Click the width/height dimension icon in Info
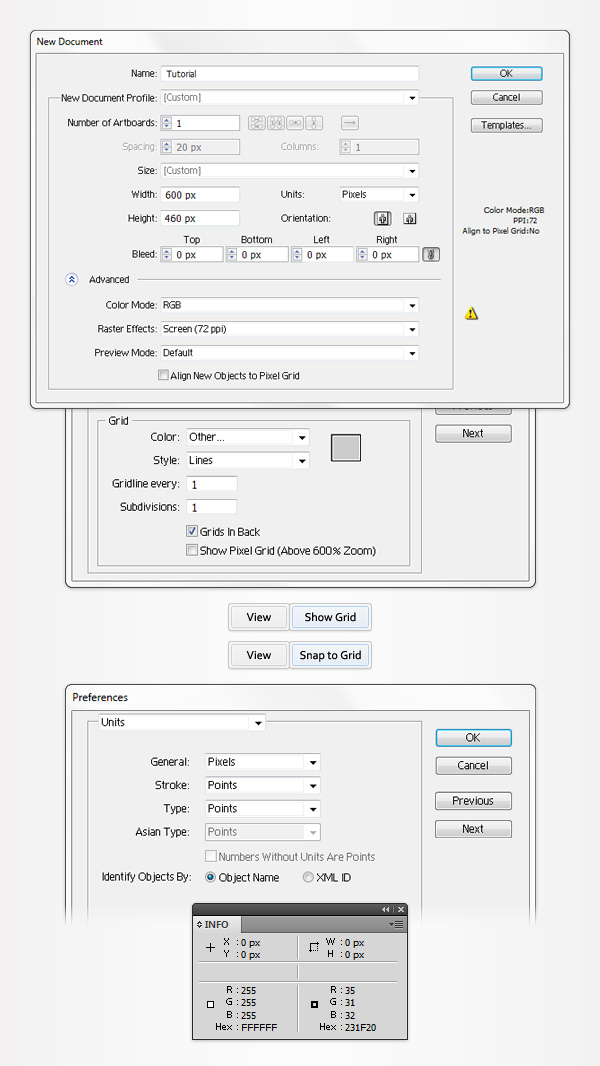 (x=314, y=946)
